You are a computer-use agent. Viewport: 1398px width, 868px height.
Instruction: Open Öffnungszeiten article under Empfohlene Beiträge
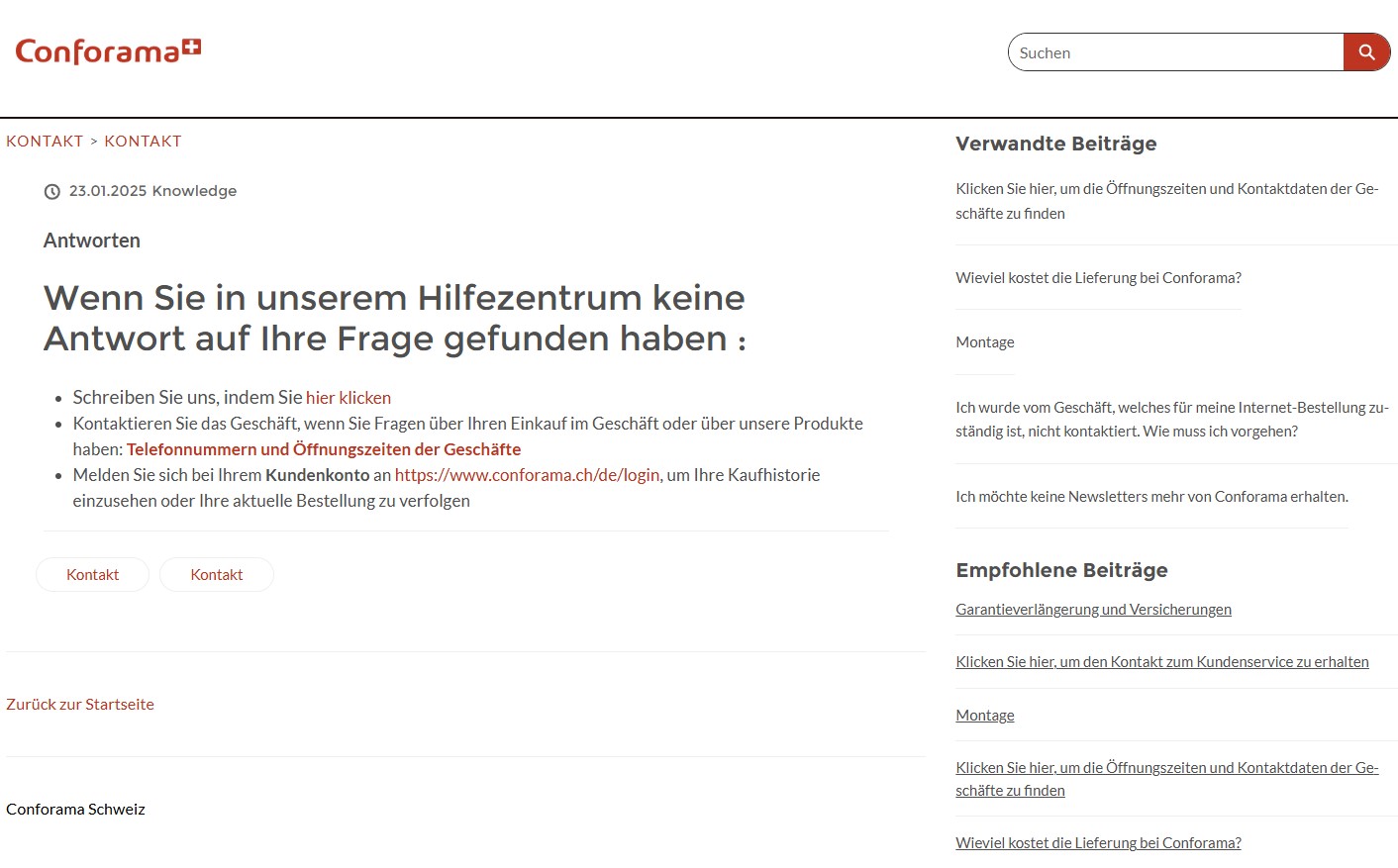point(1166,779)
